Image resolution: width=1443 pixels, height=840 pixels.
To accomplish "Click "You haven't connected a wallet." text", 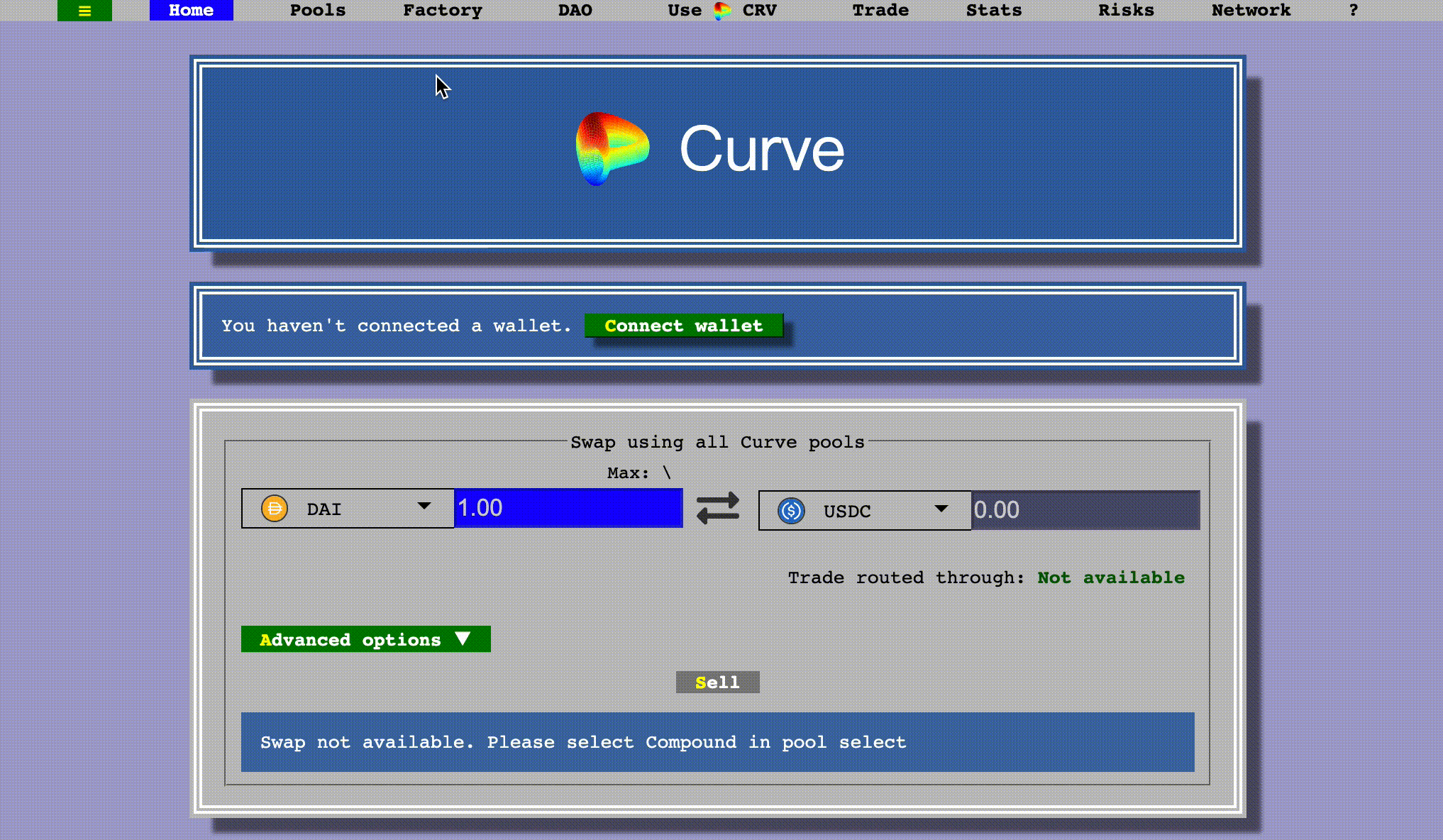I will (x=396, y=326).
